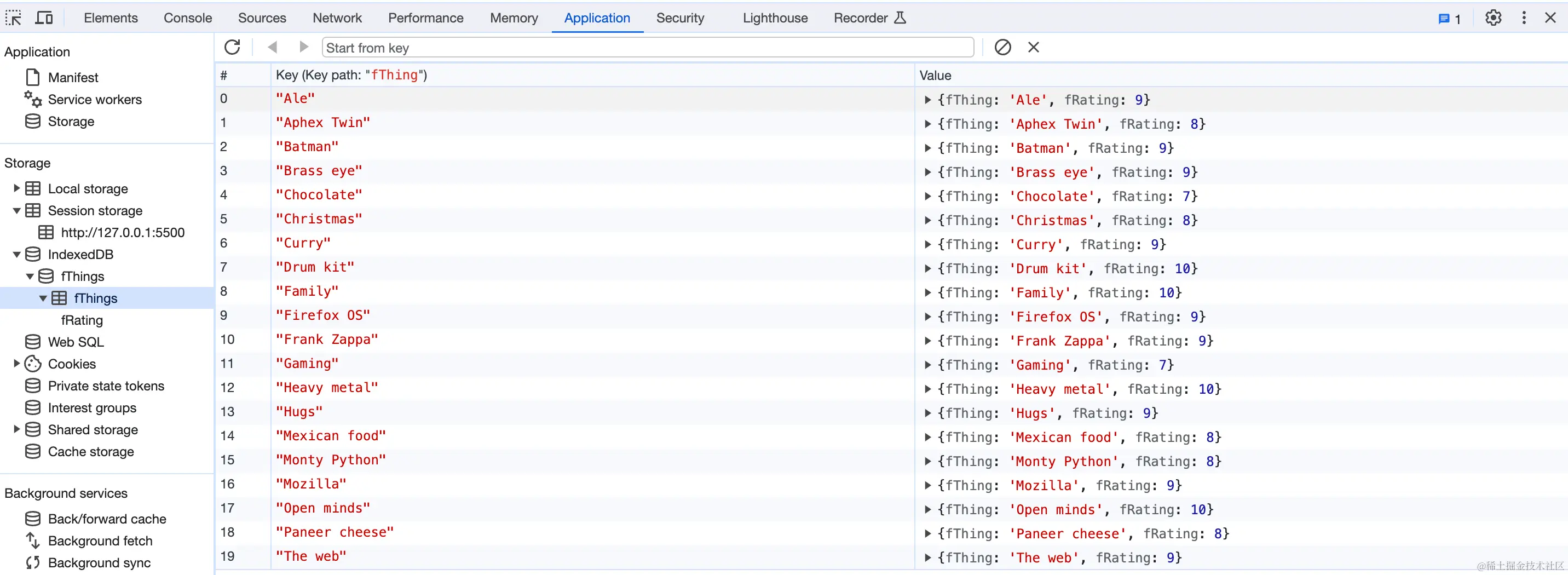
Task: Clear the fThings object store
Action: (x=1002, y=47)
